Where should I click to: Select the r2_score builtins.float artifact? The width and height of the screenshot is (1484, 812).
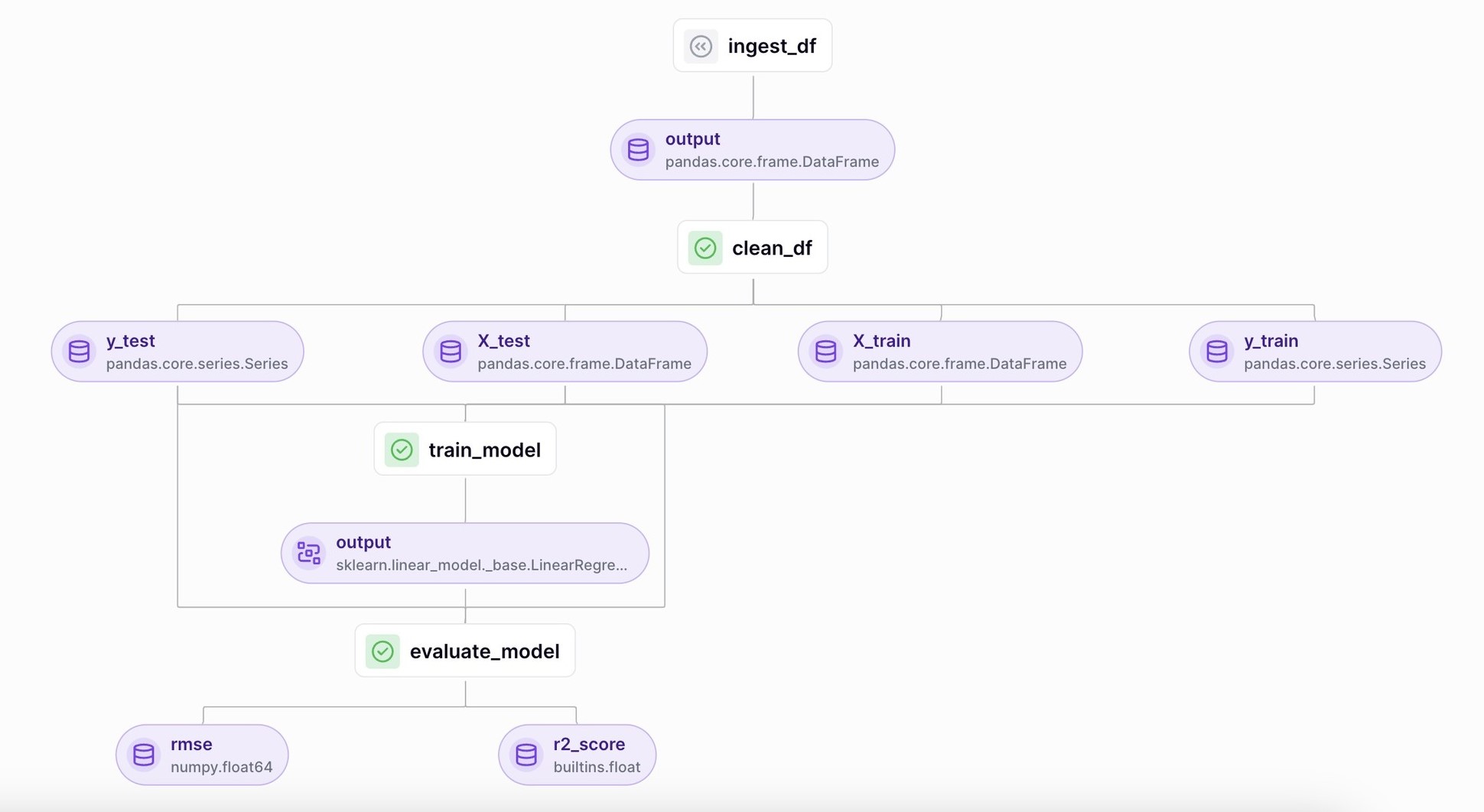pyautogui.click(x=596, y=755)
